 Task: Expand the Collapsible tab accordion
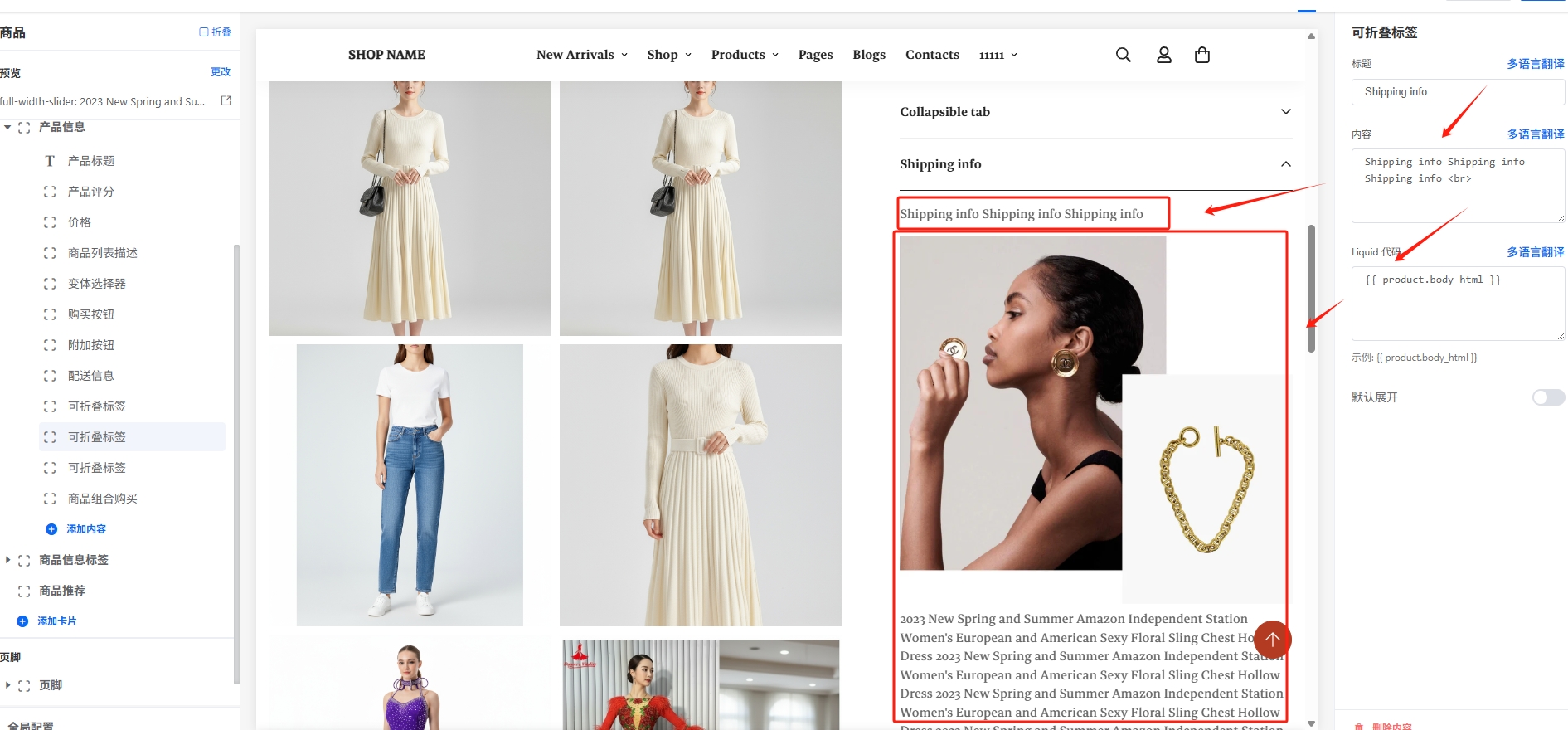coord(1285,112)
